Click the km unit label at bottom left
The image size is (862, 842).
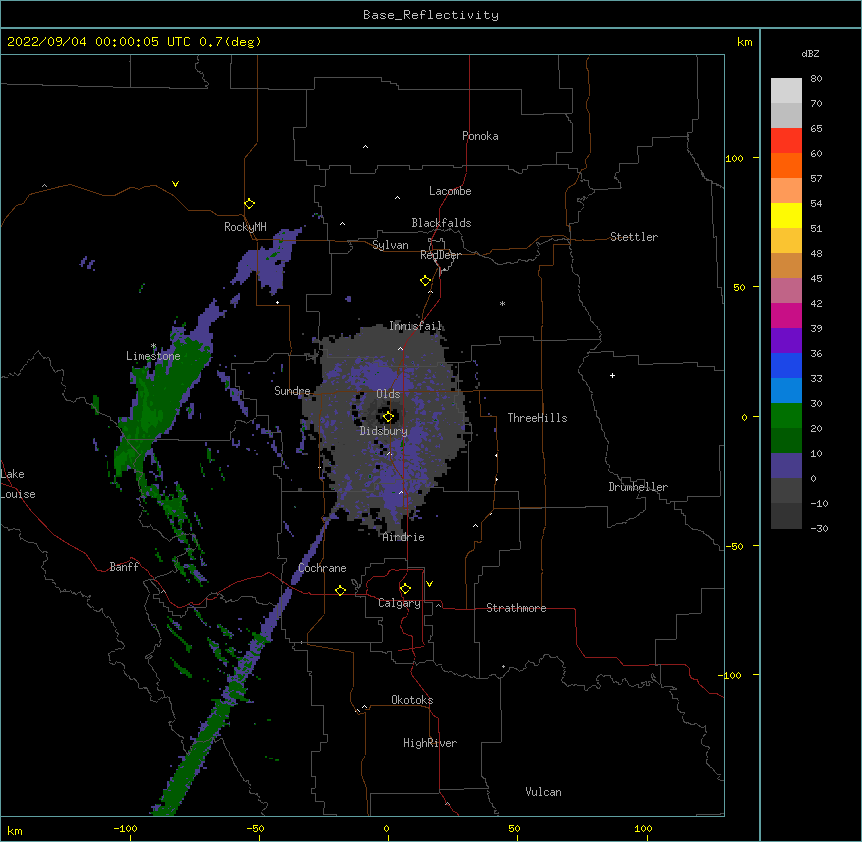14,830
